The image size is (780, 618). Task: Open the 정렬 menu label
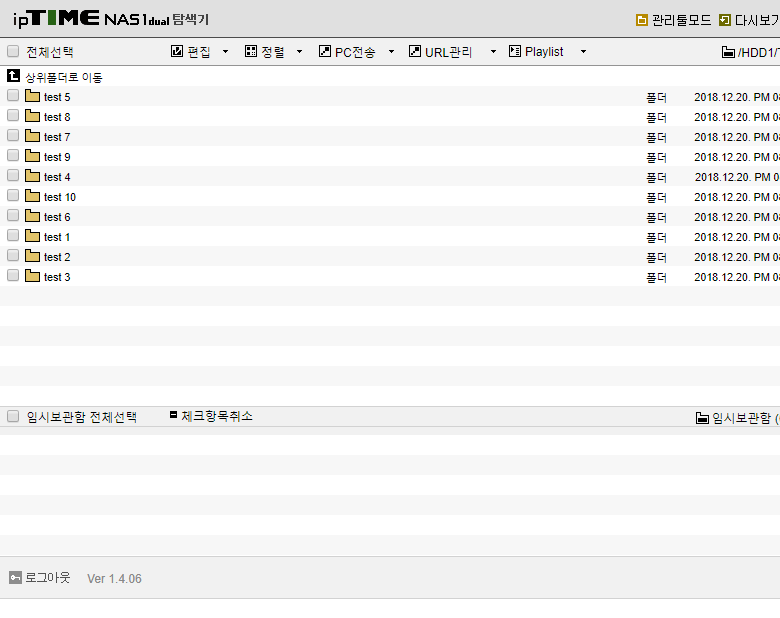(x=273, y=52)
